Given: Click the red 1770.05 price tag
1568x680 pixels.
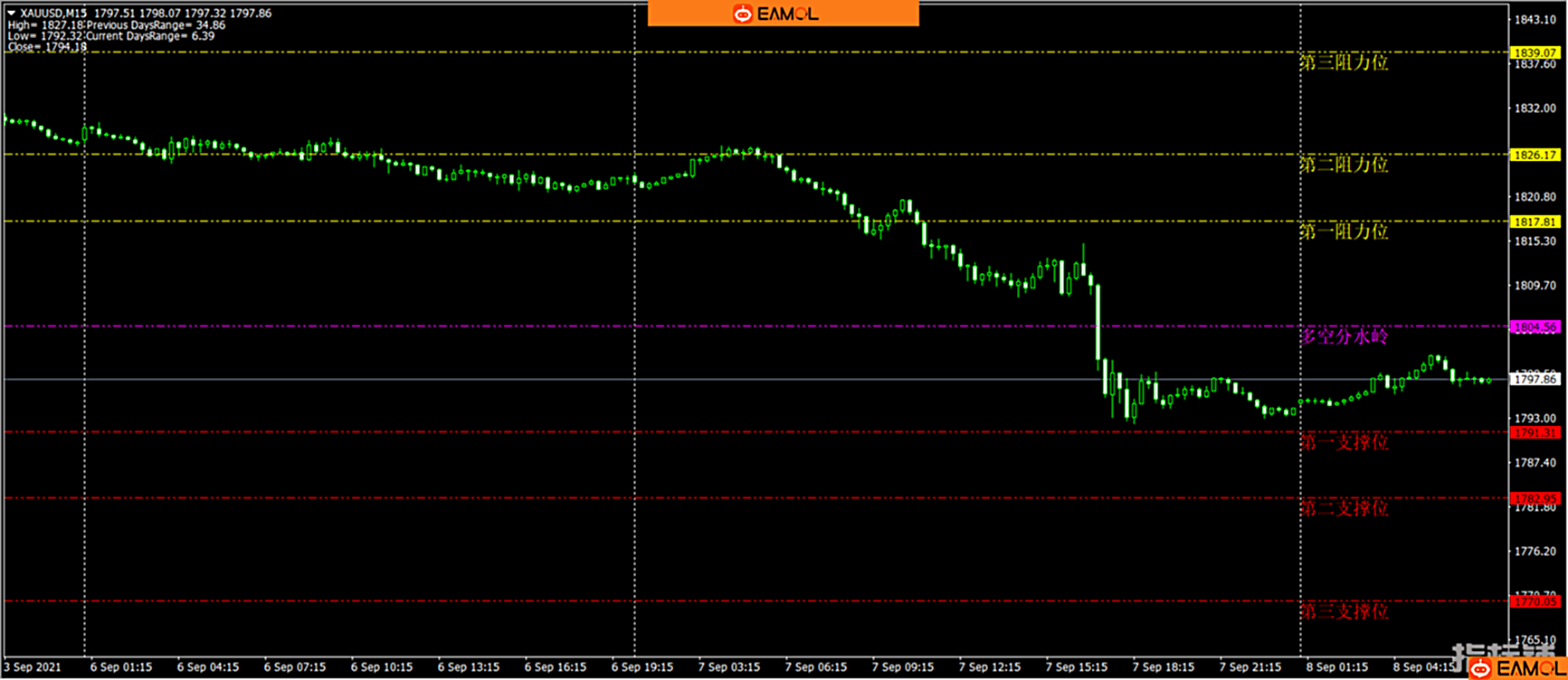Looking at the screenshot, I should click(1535, 601).
